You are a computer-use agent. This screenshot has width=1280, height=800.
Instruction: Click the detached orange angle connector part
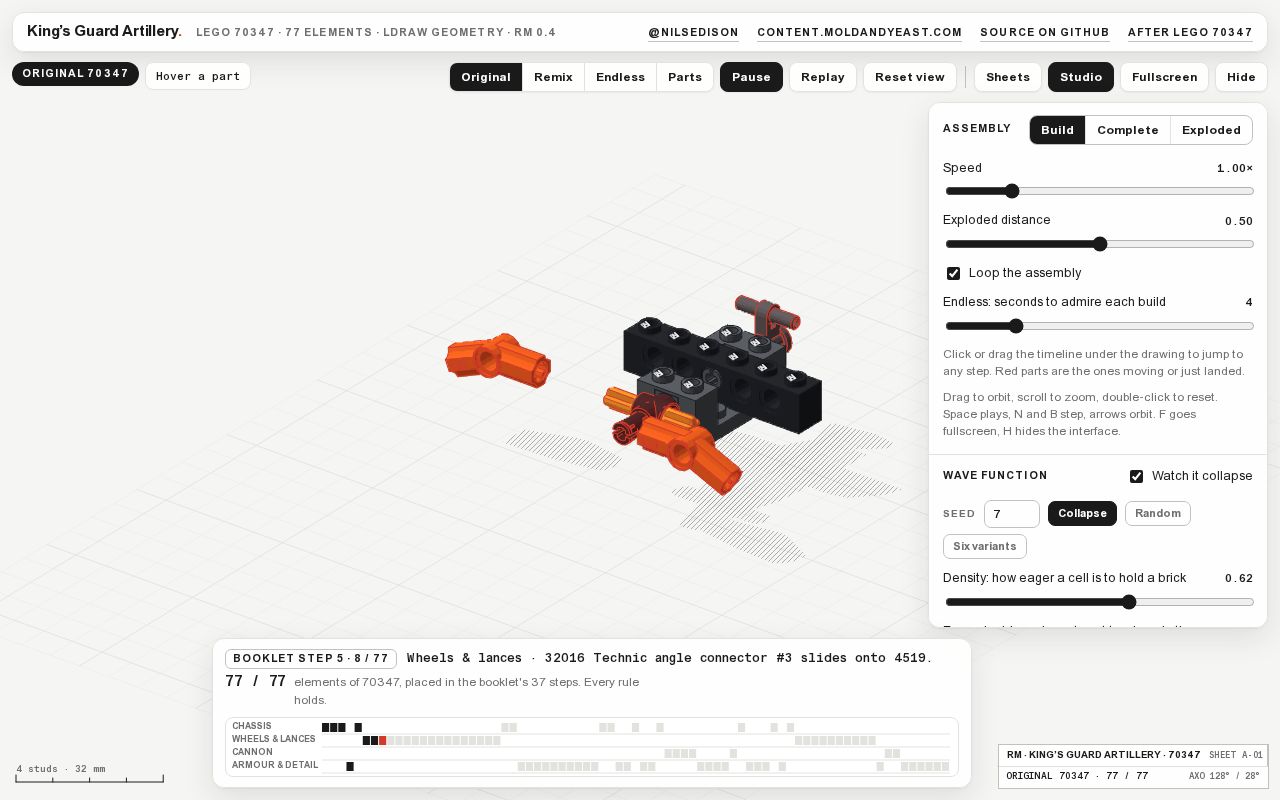pyautogui.click(x=497, y=360)
